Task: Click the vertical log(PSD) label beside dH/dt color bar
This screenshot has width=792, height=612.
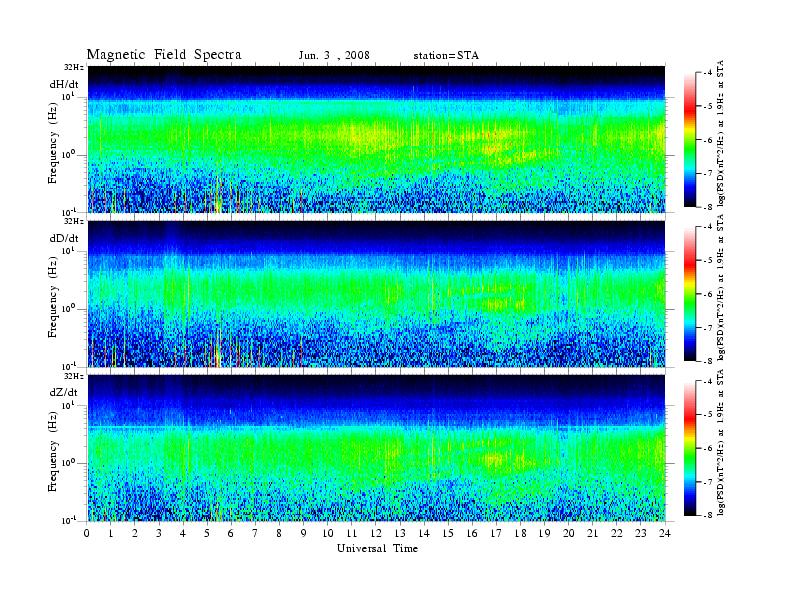Action: point(721,133)
